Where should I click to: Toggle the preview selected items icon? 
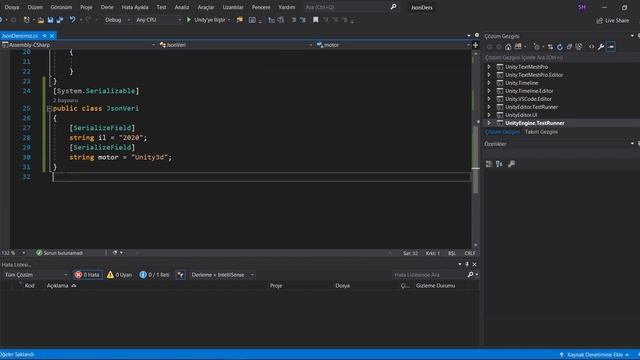coord(611,47)
